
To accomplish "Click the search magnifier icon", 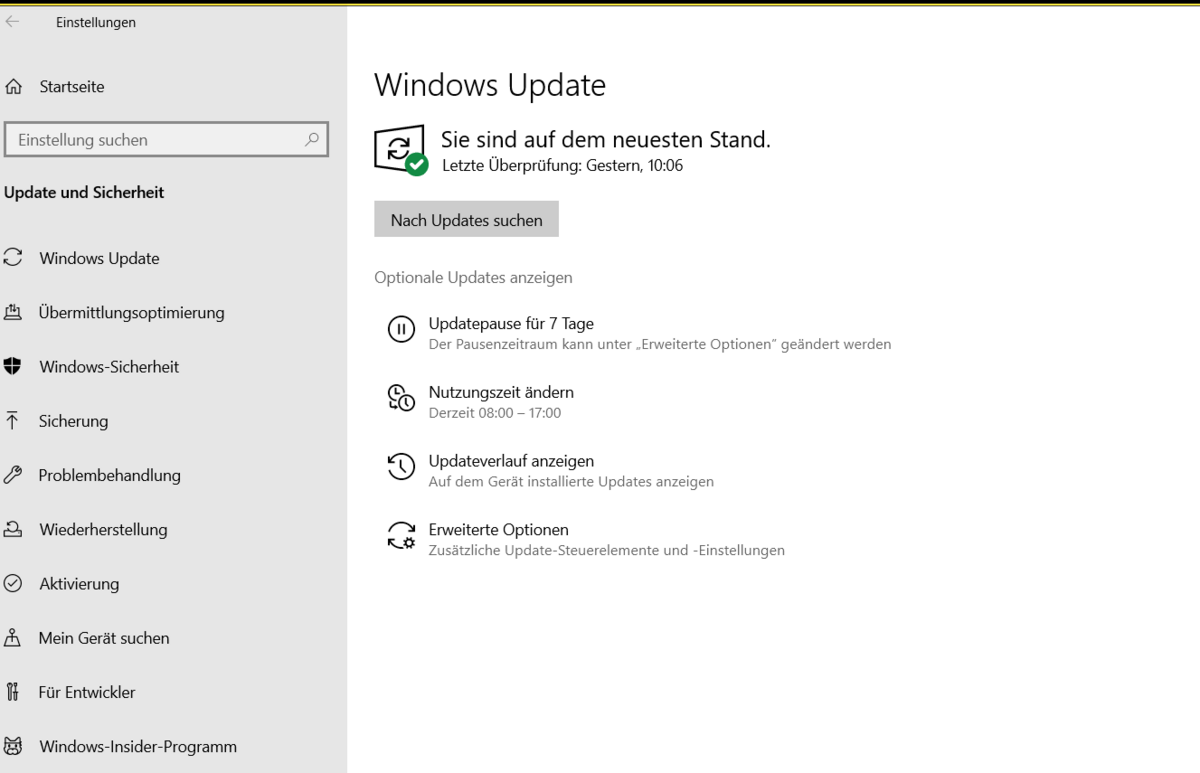I will 312,140.
